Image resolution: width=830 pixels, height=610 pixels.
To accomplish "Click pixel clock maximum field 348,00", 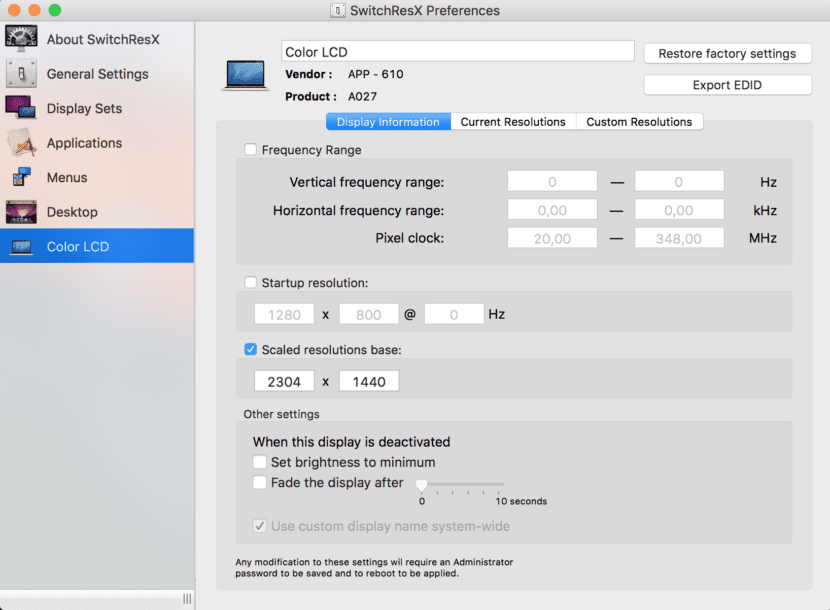I will click(679, 238).
